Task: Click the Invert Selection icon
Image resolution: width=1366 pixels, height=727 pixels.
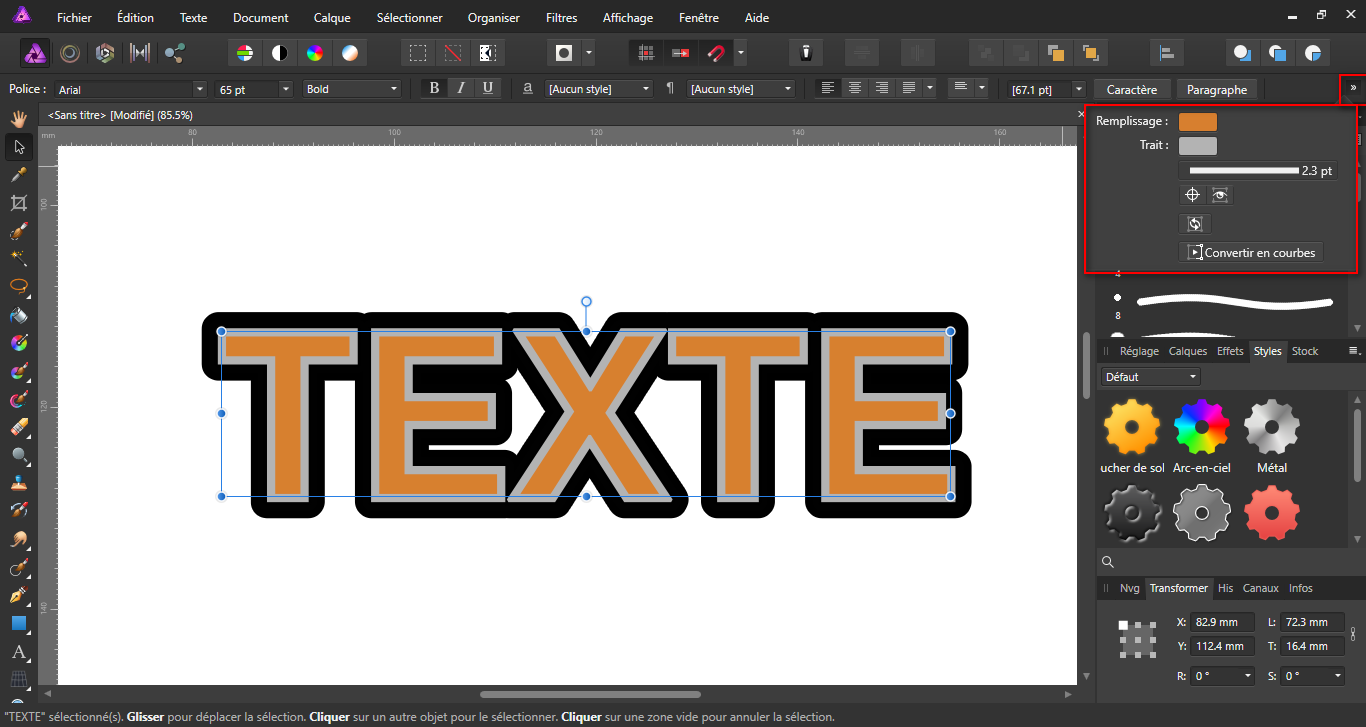Action: [488, 52]
